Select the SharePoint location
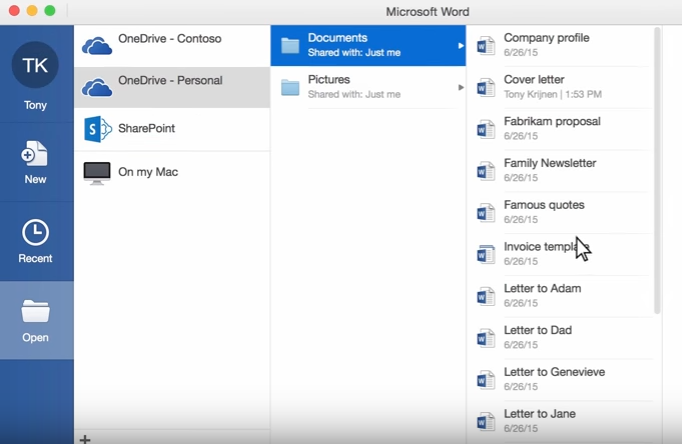 point(172,129)
